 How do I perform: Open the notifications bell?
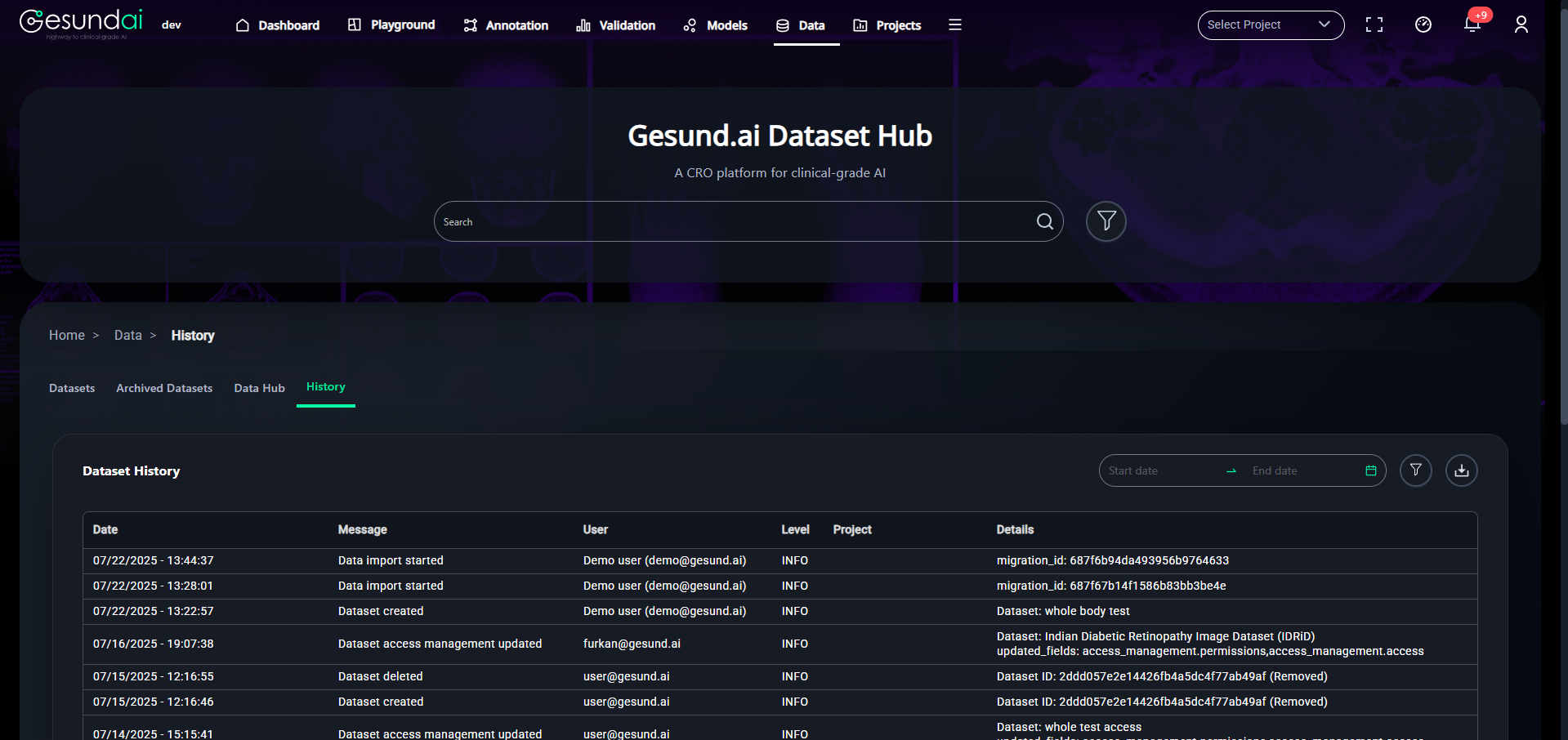coord(1472,25)
